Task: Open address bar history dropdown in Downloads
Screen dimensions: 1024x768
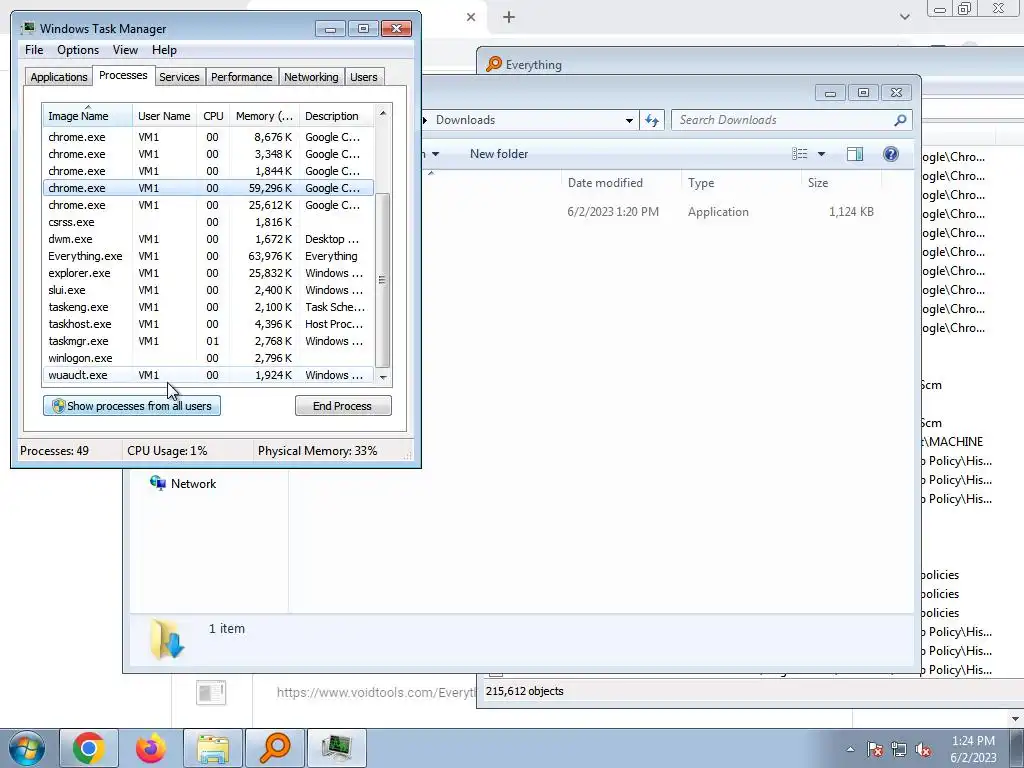Action: 629,120
